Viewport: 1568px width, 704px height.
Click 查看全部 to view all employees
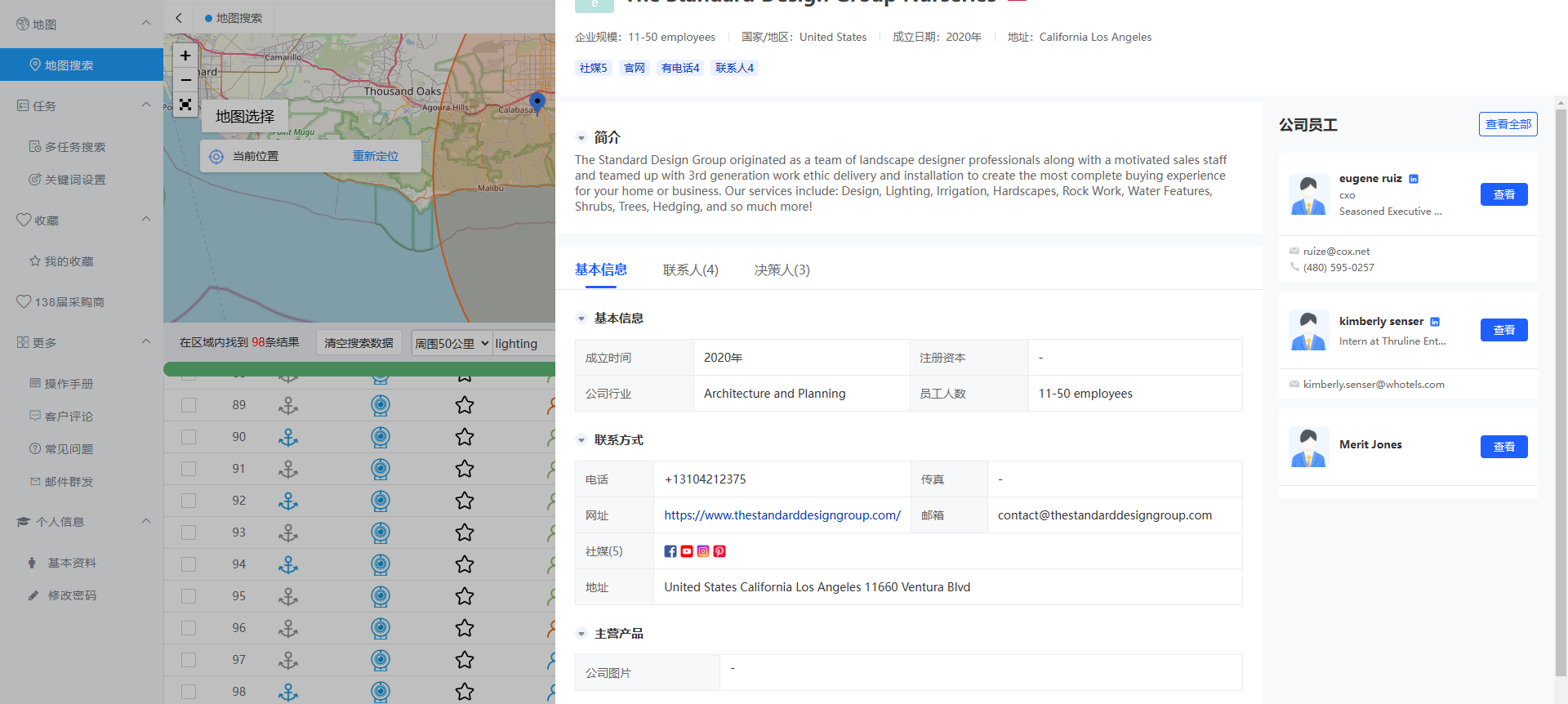coord(1508,124)
